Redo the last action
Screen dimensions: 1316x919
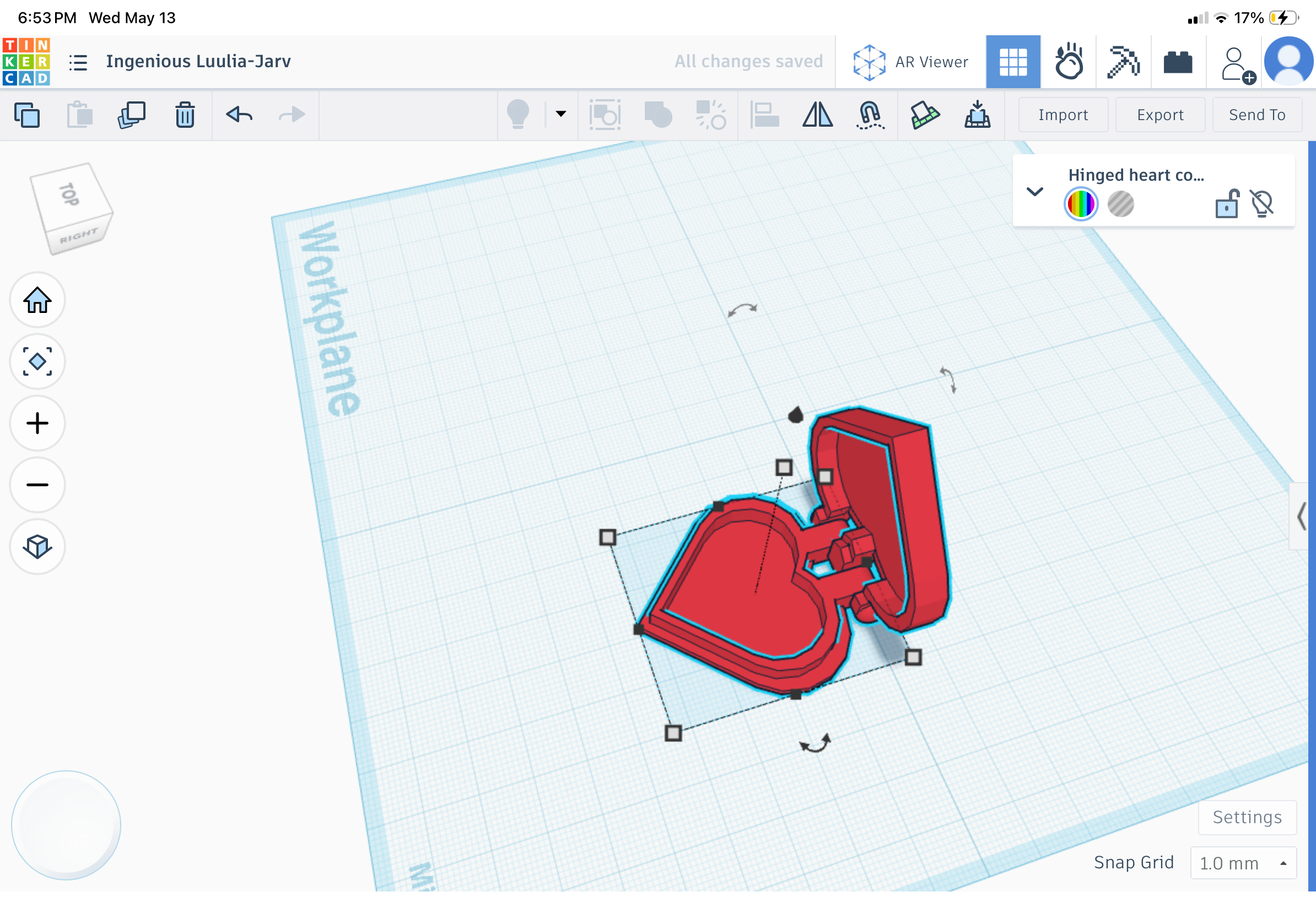point(292,115)
